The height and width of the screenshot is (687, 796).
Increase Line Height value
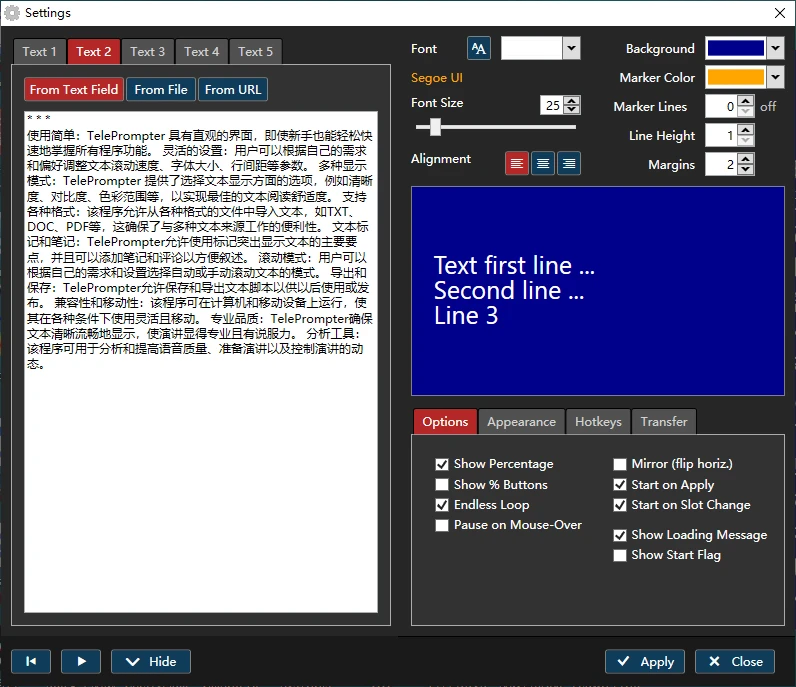coord(745,131)
